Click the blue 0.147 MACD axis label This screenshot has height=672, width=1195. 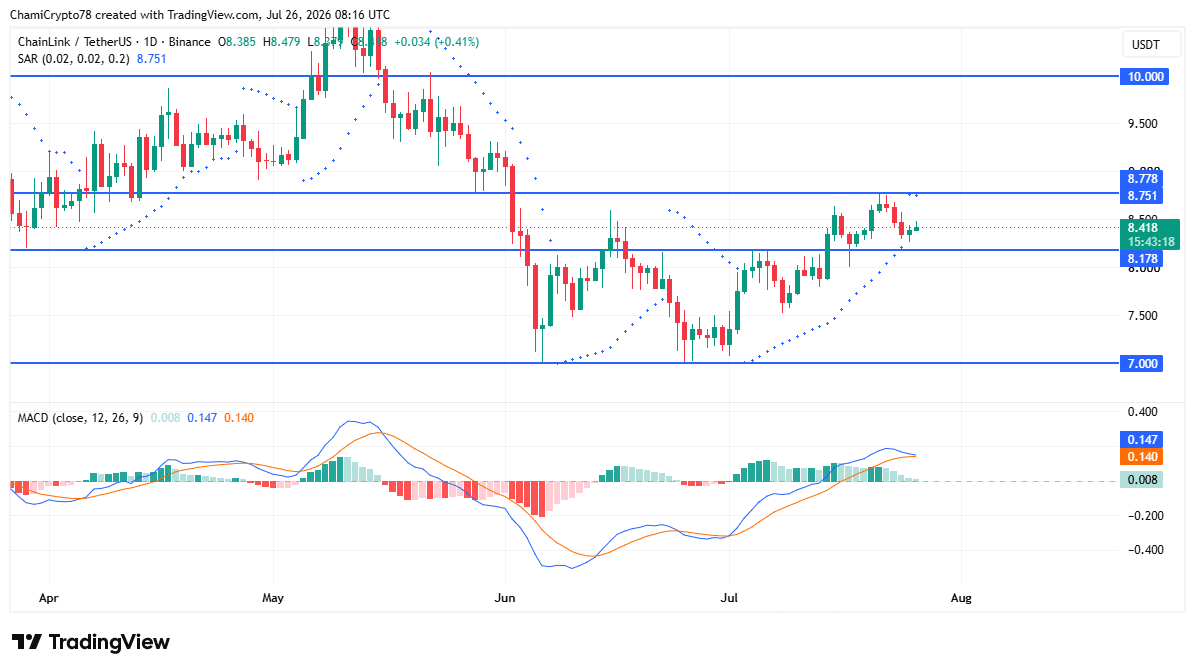click(x=1142, y=440)
